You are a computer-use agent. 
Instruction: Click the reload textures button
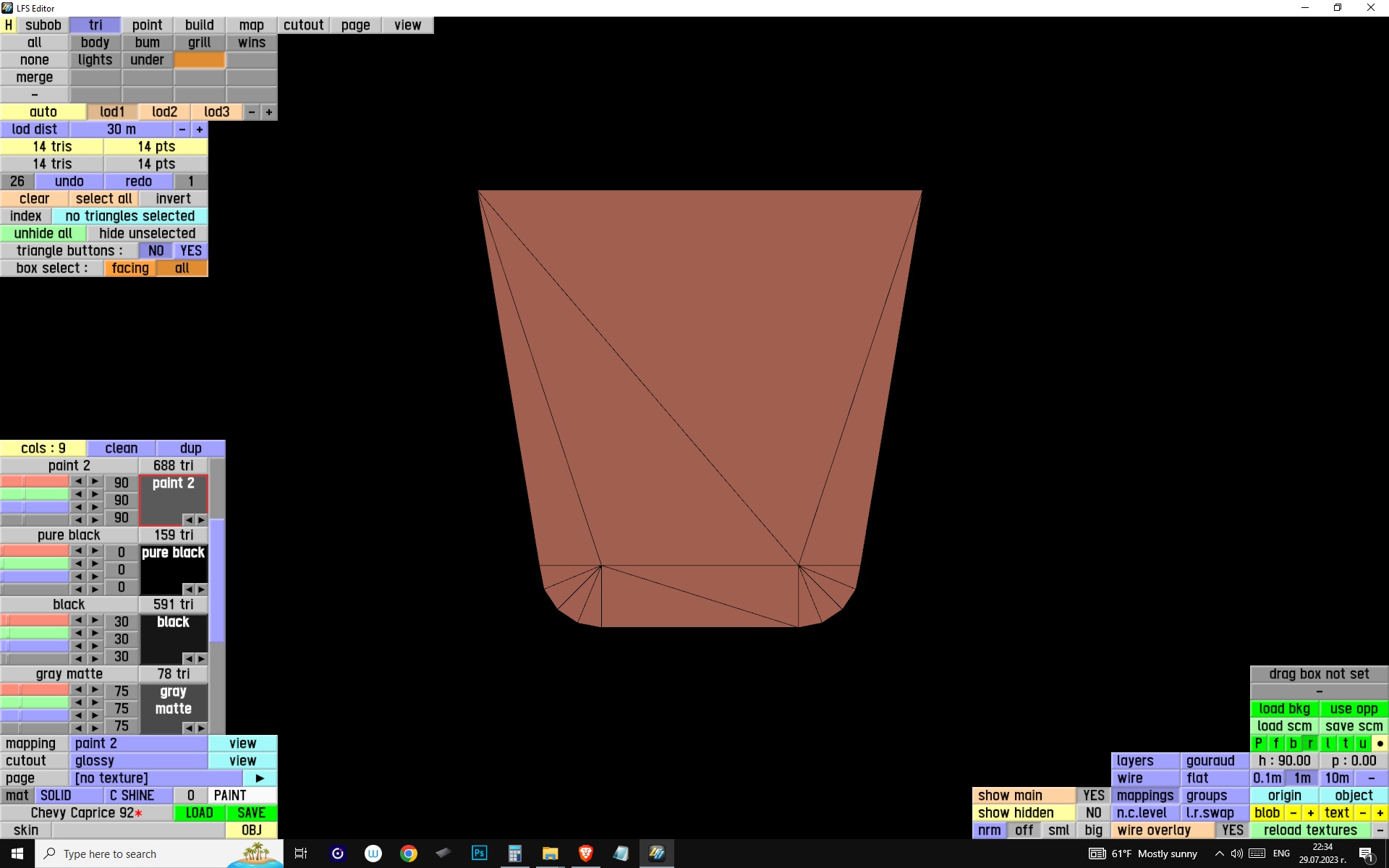(1309, 830)
